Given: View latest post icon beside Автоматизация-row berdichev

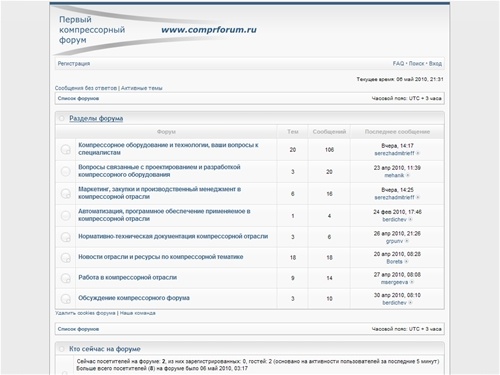Looking at the screenshot, I should click(x=410, y=220).
